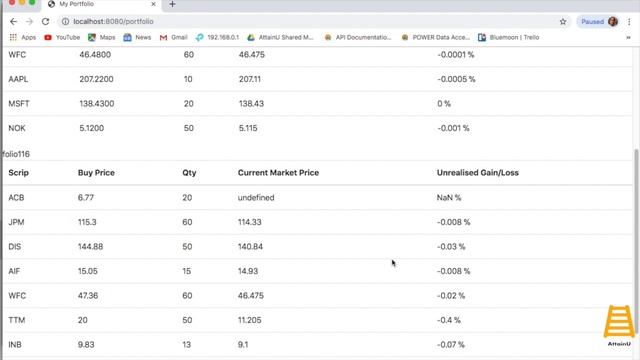
Task: Open News bookmark
Action: (x=137, y=37)
